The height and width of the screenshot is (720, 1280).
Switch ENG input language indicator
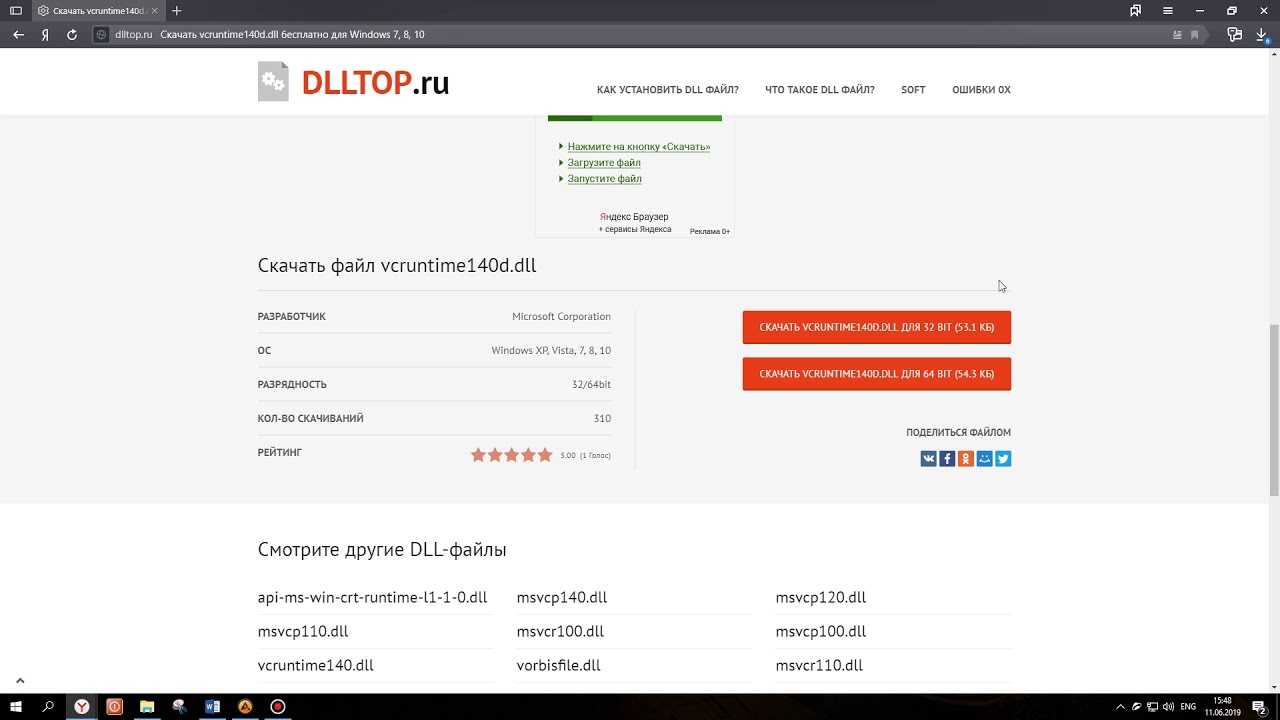click(1189, 706)
